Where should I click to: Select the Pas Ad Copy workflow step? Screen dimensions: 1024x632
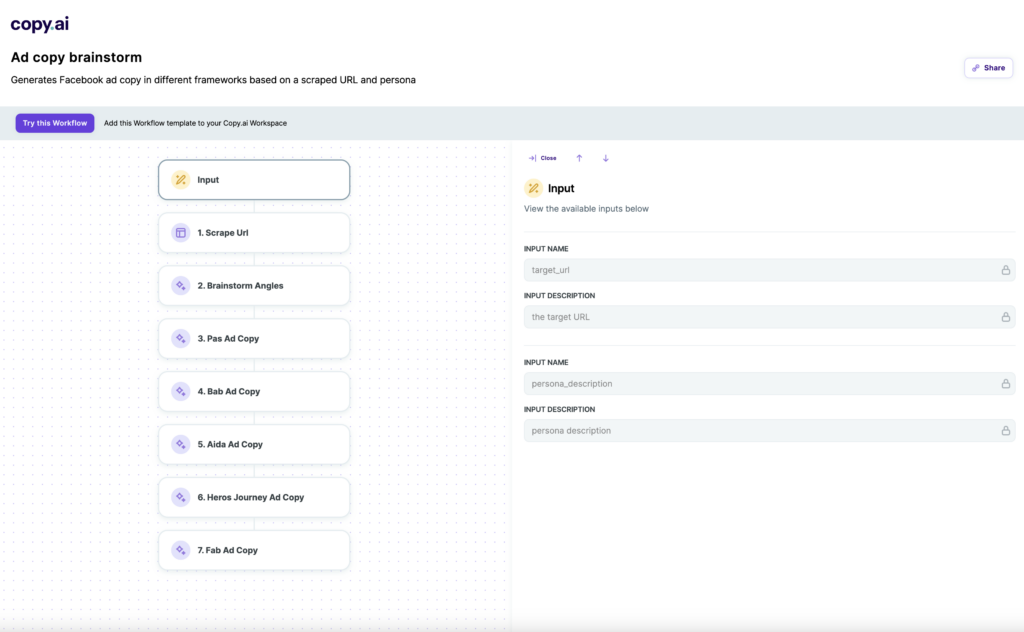[x=253, y=338]
